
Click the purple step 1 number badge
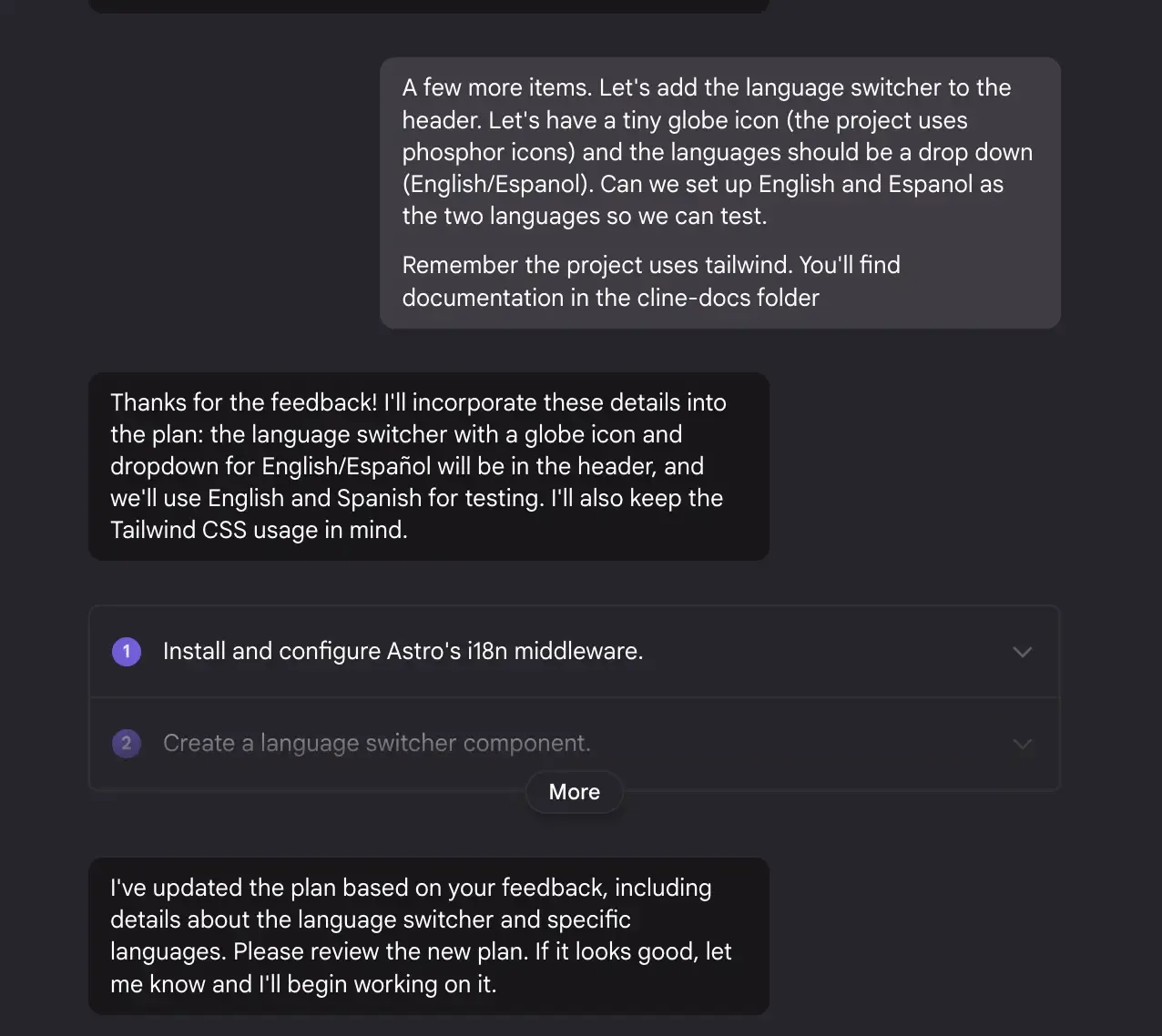pos(127,652)
